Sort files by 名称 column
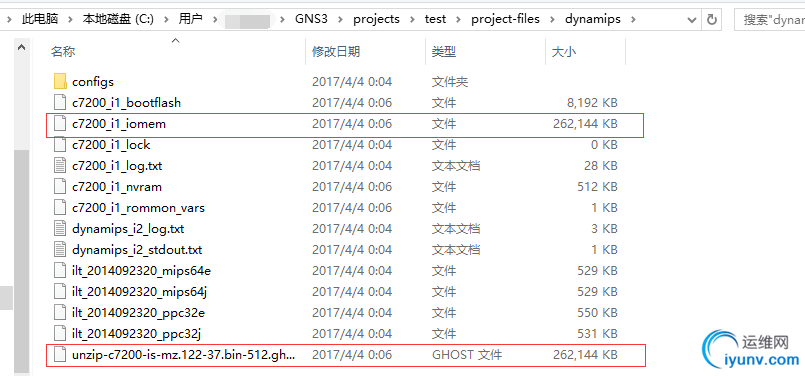Image resolution: width=805 pixels, height=376 pixels. 63,51
